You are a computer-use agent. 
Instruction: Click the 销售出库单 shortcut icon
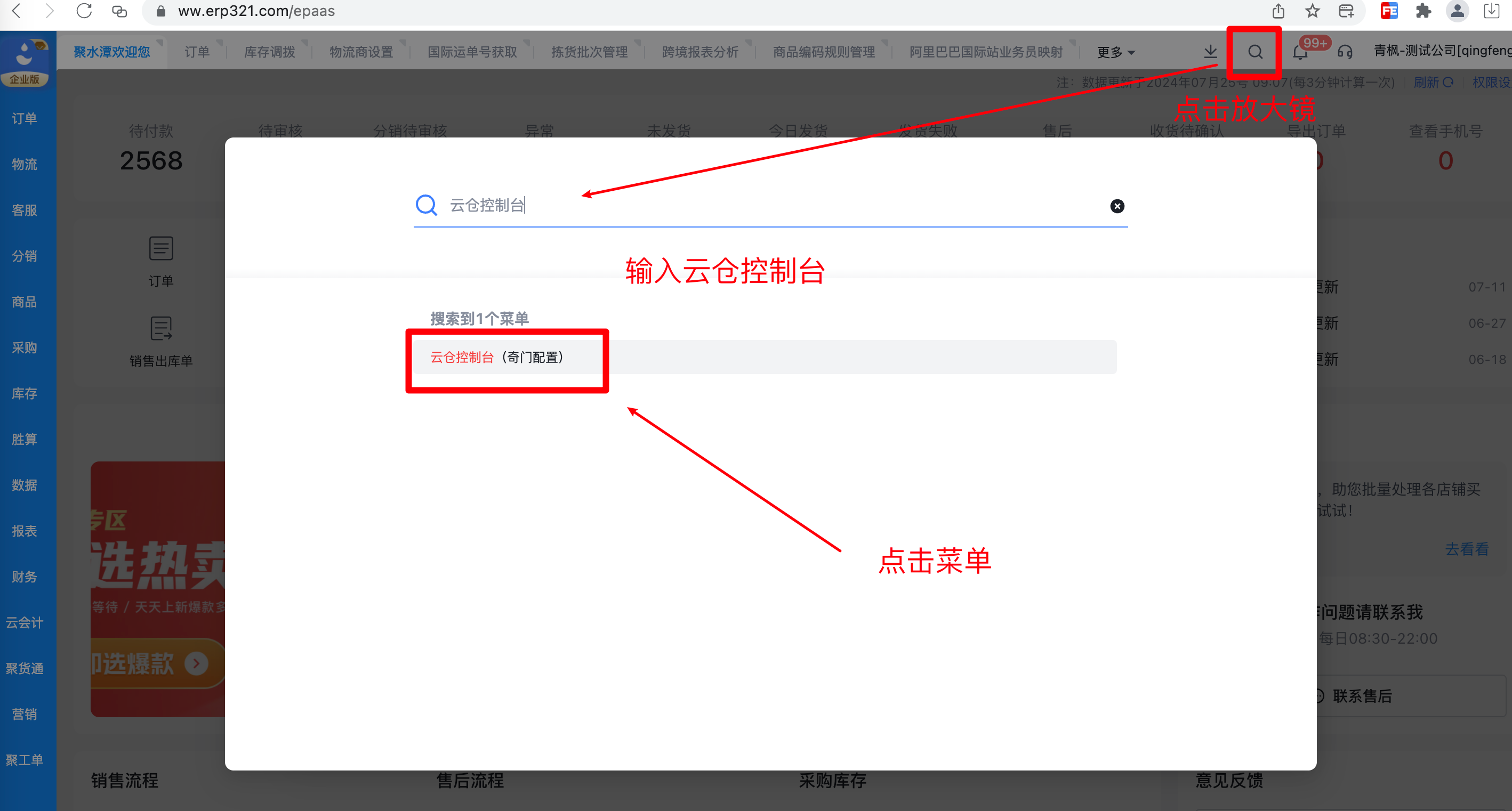point(161,329)
